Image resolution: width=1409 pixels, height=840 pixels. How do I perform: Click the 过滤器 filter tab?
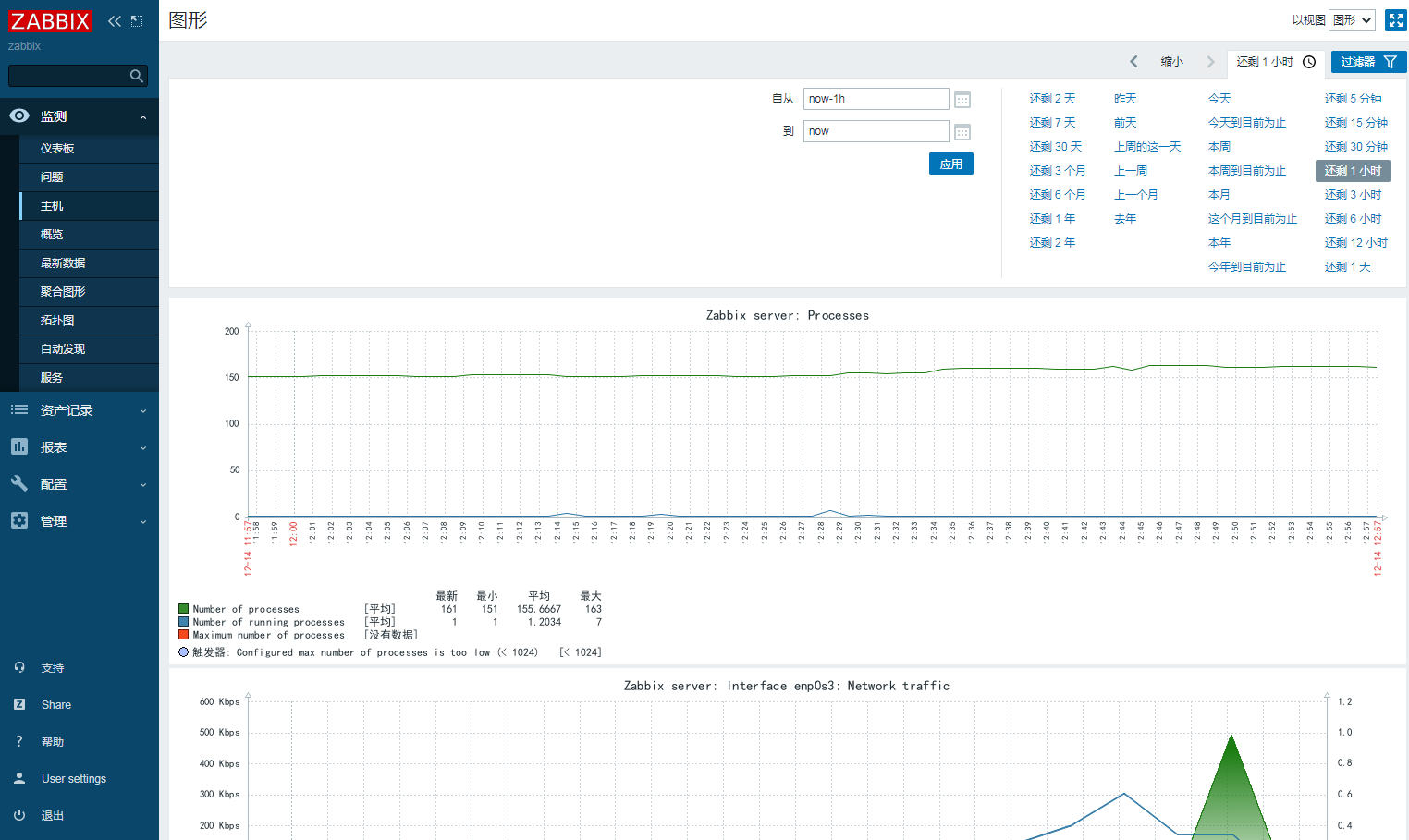1369,62
